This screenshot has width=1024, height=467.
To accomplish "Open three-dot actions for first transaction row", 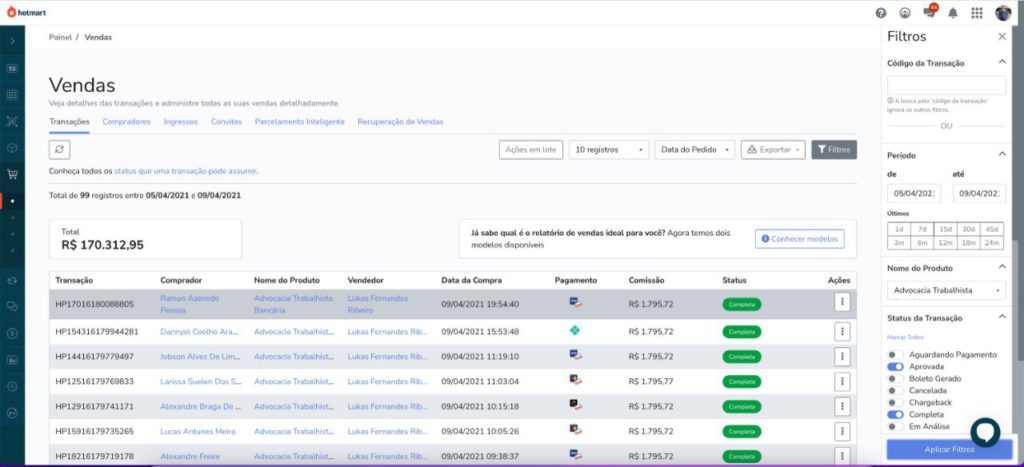I will [x=842, y=302].
